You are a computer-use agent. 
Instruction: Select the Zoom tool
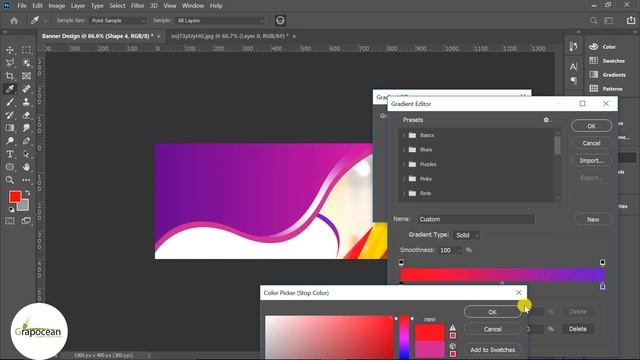(10, 180)
